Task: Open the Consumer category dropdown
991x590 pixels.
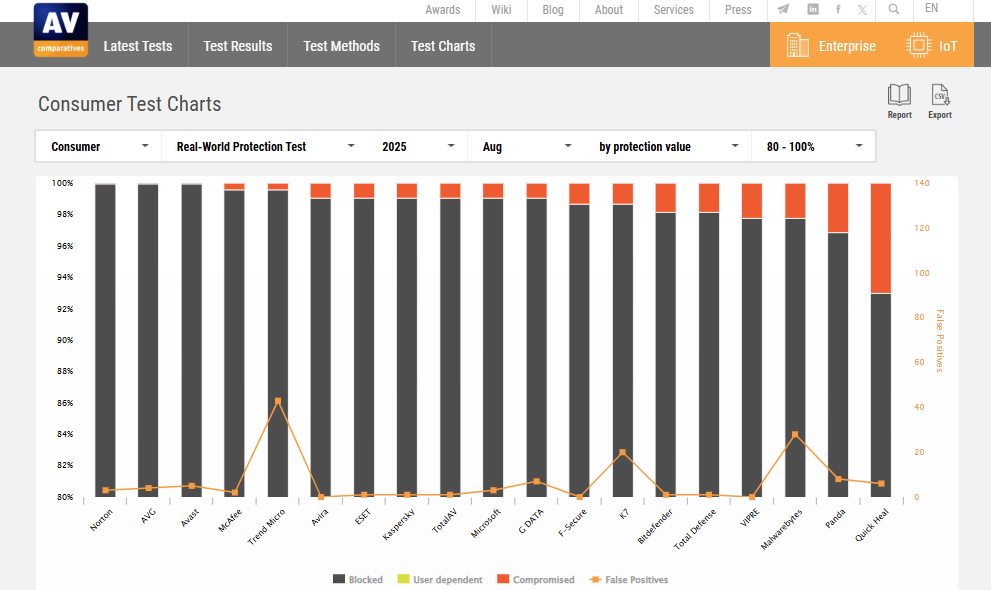Action: pos(99,147)
